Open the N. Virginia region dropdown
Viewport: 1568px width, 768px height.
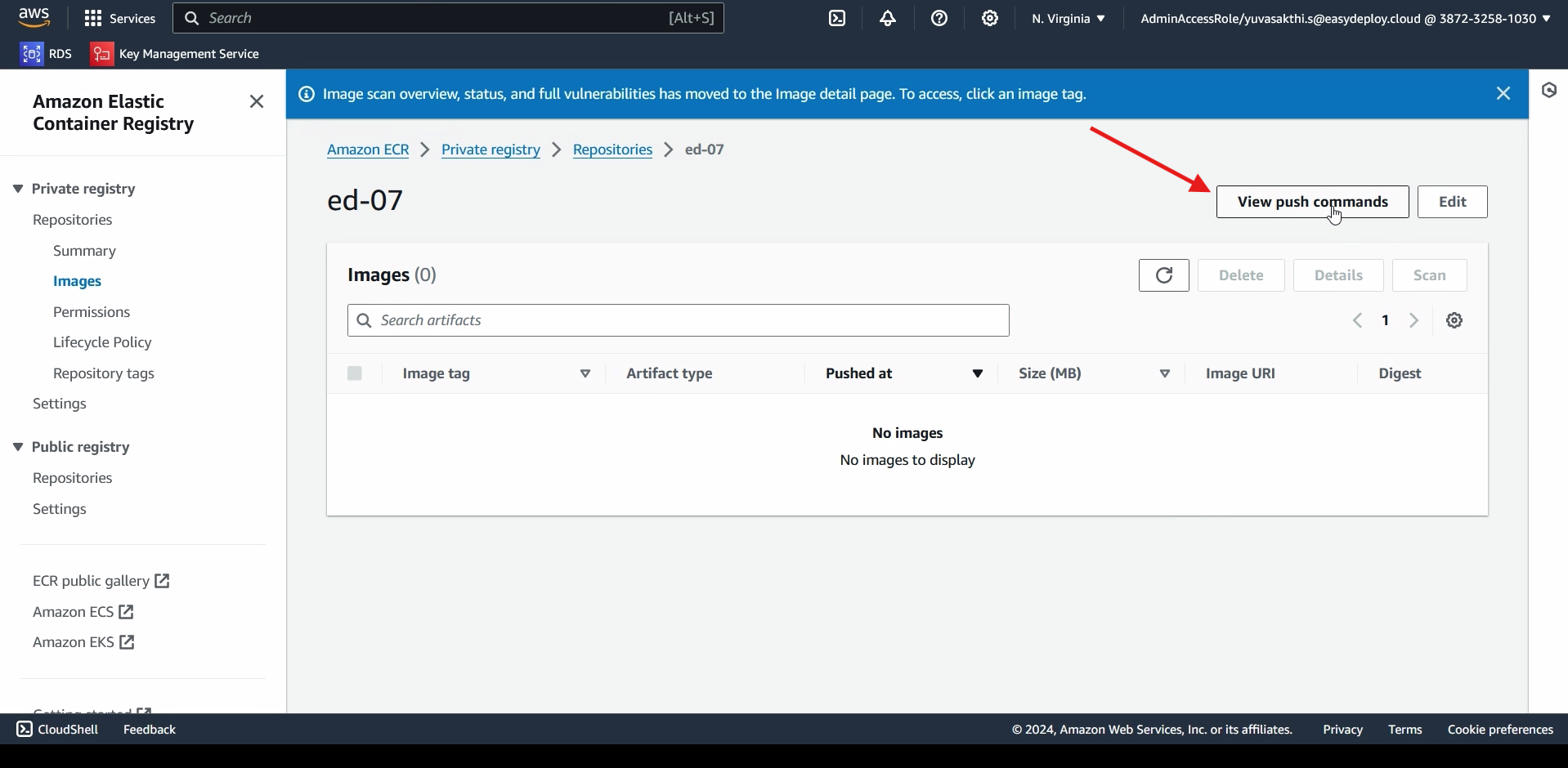pyautogui.click(x=1068, y=18)
